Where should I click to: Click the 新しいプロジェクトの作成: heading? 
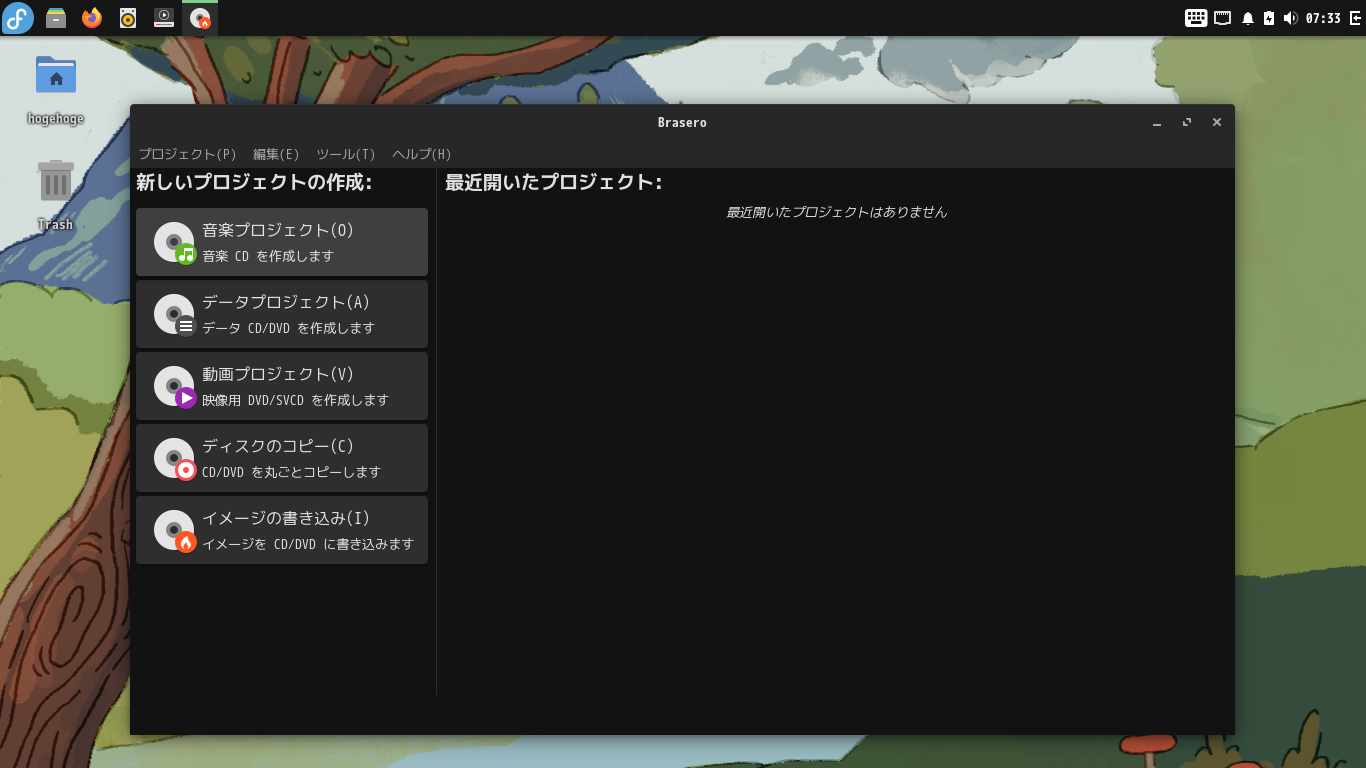(254, 182)
